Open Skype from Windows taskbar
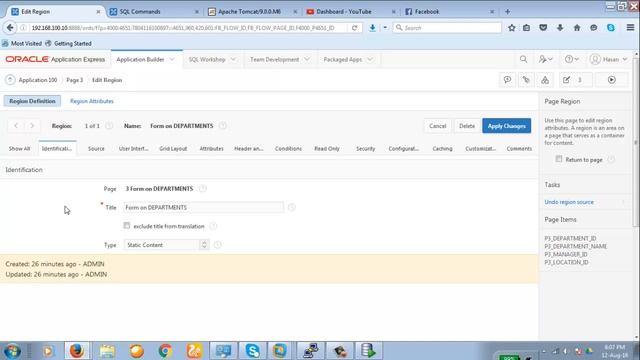 coord(253,351)
